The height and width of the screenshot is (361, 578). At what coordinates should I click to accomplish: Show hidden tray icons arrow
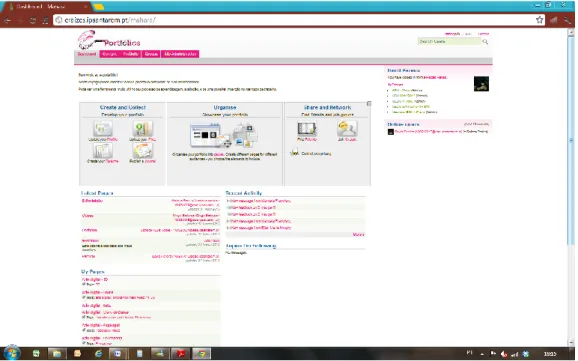(x=482, y=354)
